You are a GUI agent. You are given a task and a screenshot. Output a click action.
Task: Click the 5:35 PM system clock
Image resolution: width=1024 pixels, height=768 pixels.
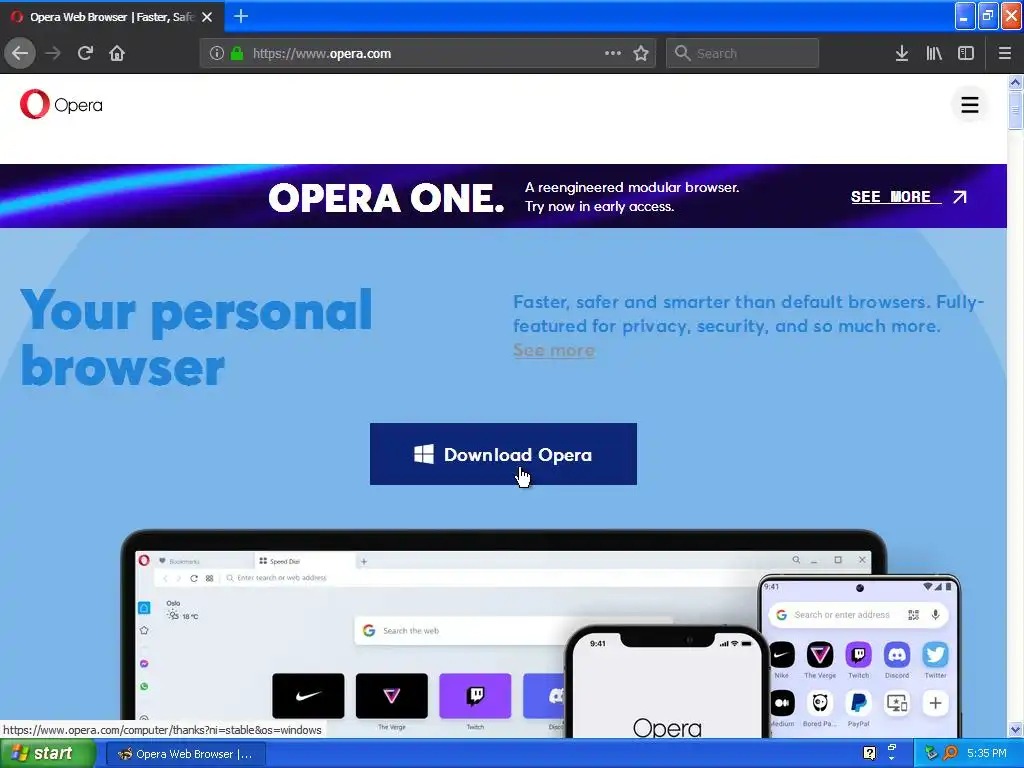pyautogui.click(x=987, y=753)
